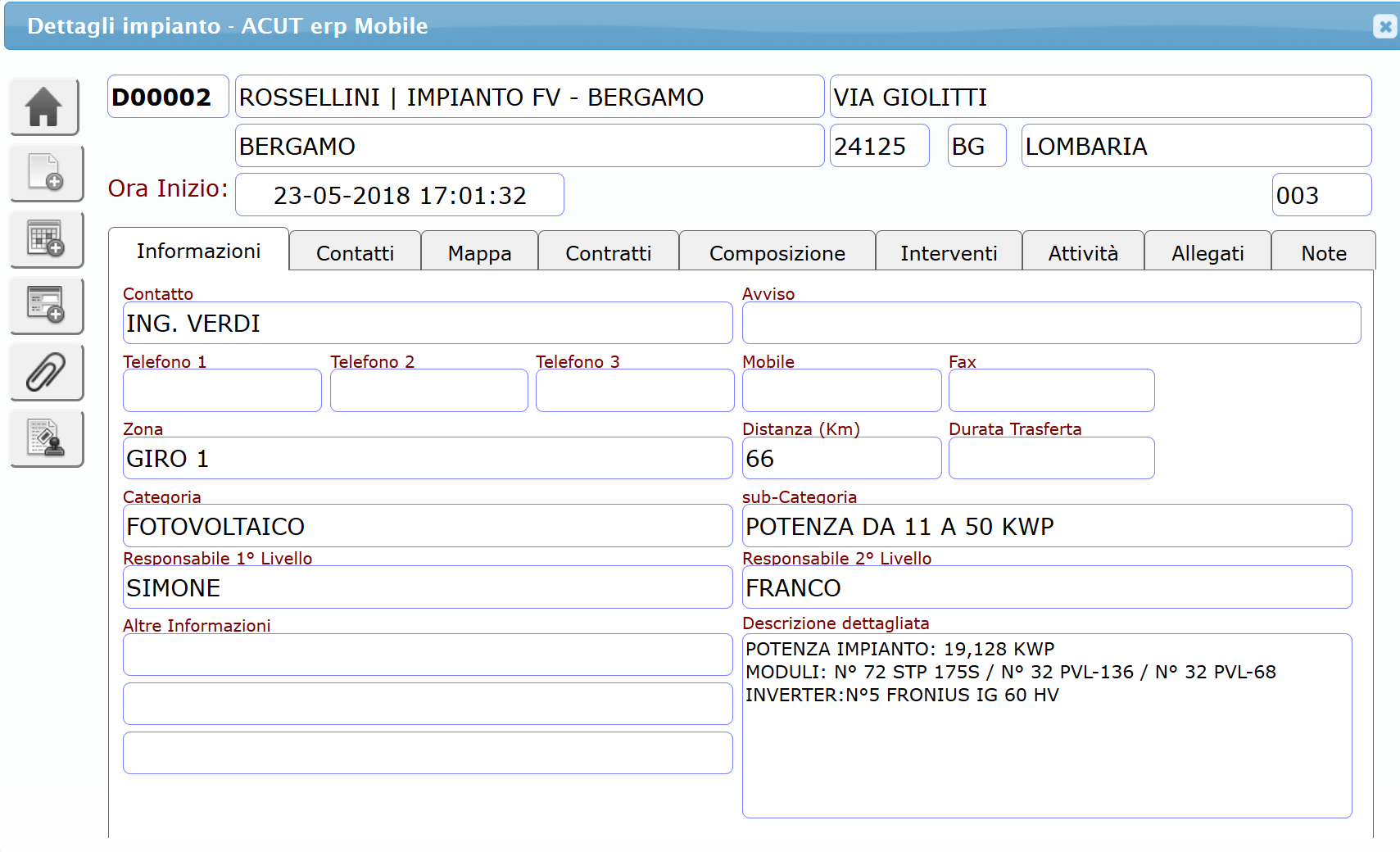Click the Durata Trasferta field
This screenshot has width=1400, height=852.
[x=1050, y=458]
